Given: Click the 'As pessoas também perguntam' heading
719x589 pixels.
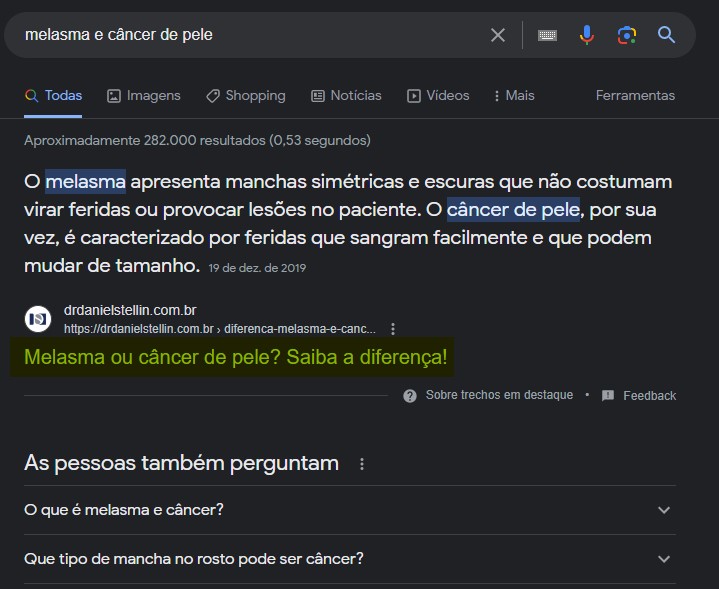Looking at the screenshot, I should click(x=181, y=463).
